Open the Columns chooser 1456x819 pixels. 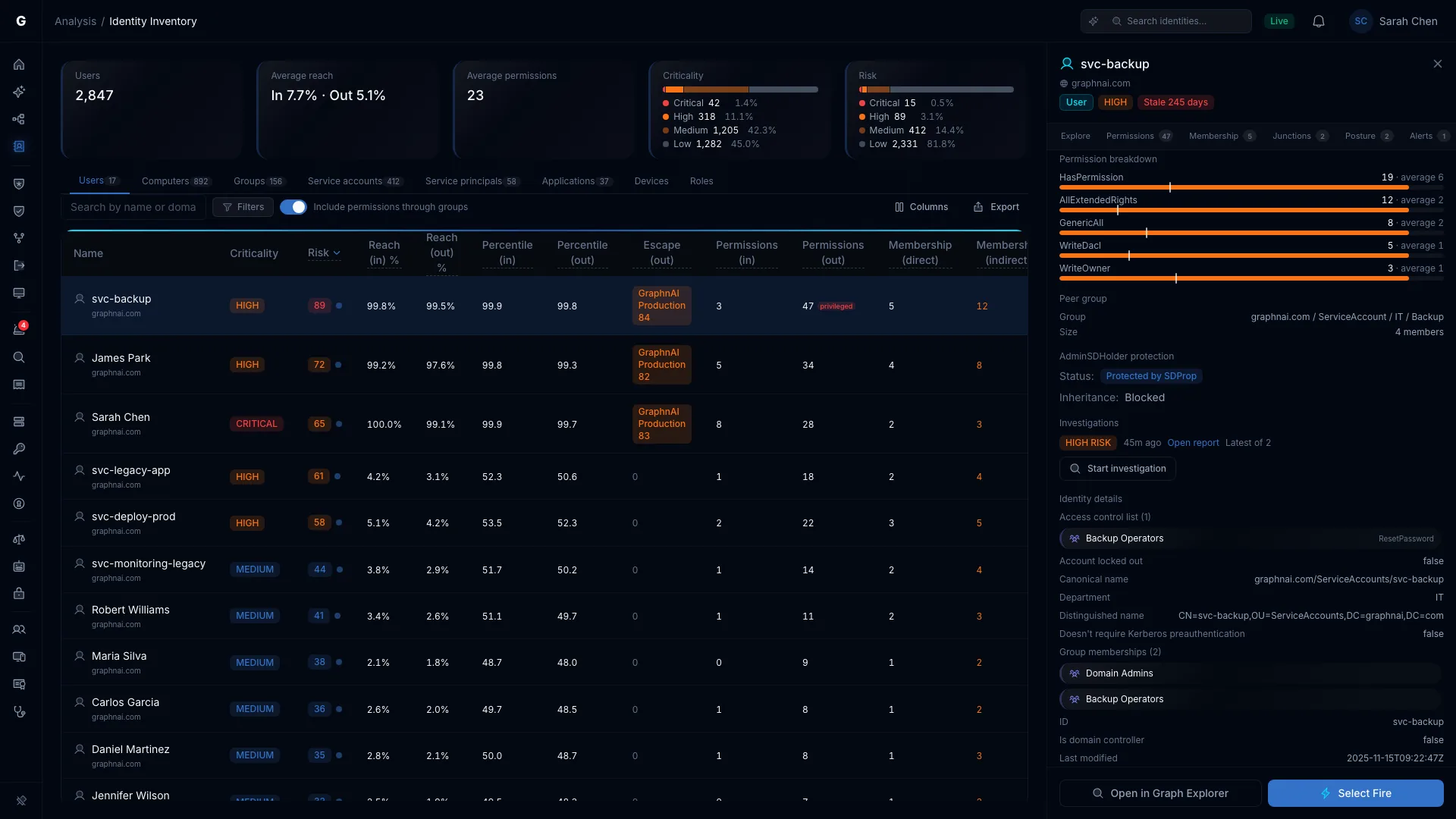(x=921, y=207)
